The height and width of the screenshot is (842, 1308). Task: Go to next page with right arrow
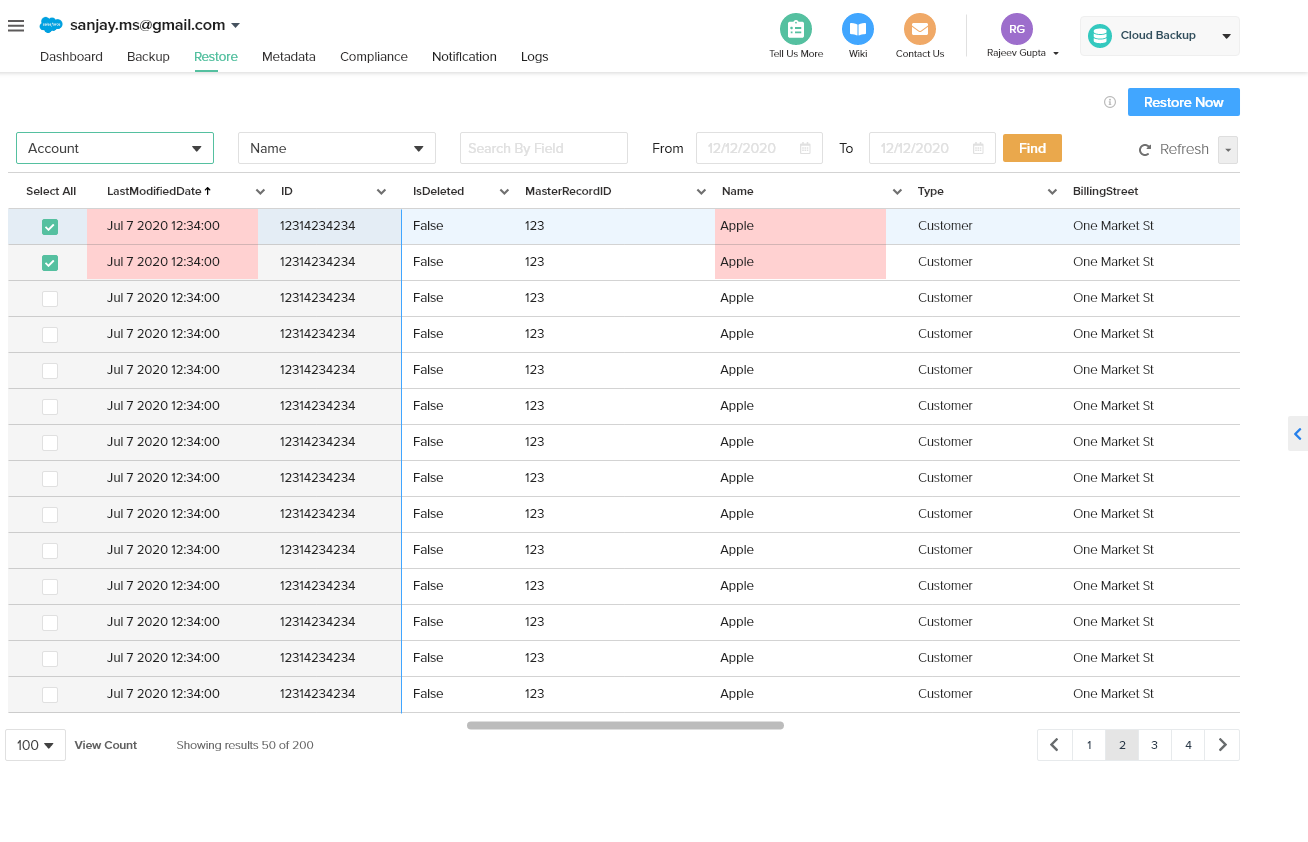pyautogui.click(x=1222, y=745)
